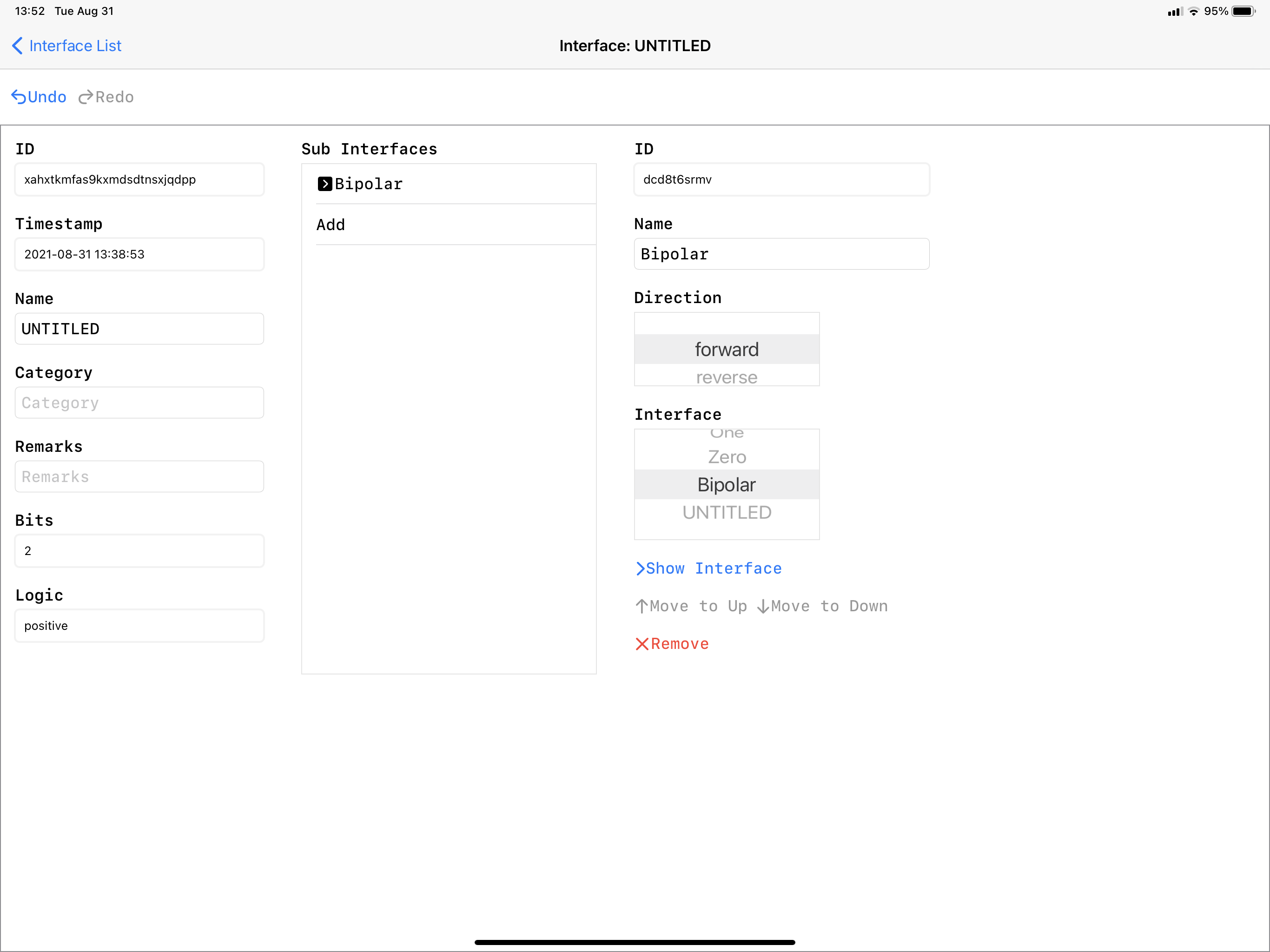The image size is (1270, 952).
Task: Click the Logic positive field
Action: 139,626
